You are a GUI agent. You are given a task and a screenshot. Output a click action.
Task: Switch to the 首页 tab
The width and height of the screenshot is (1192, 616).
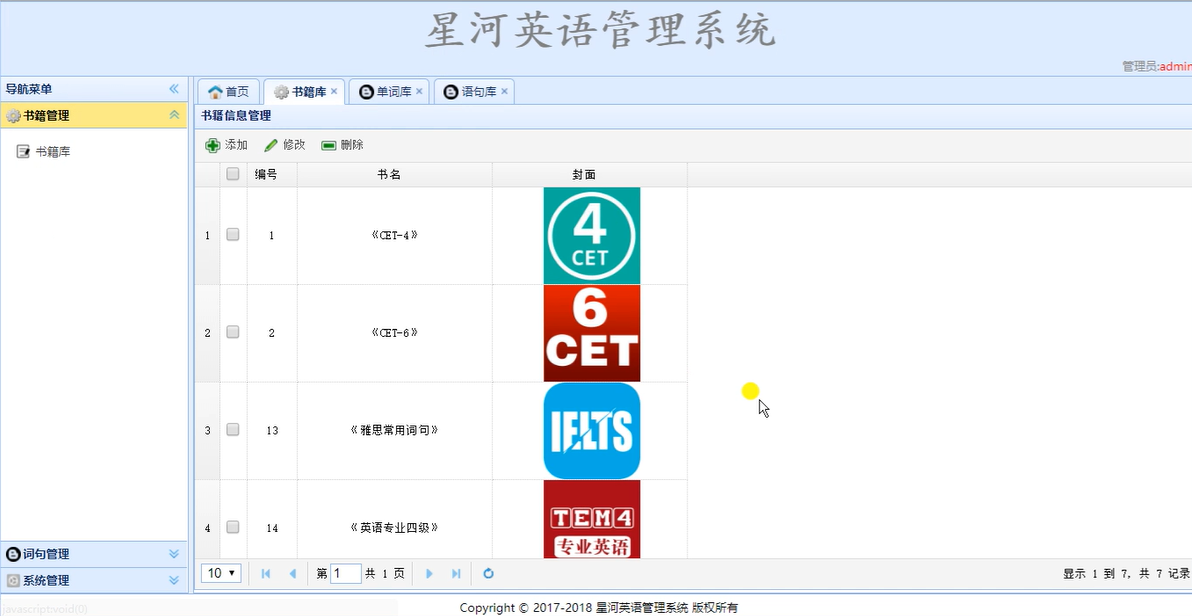coord(229,92)
